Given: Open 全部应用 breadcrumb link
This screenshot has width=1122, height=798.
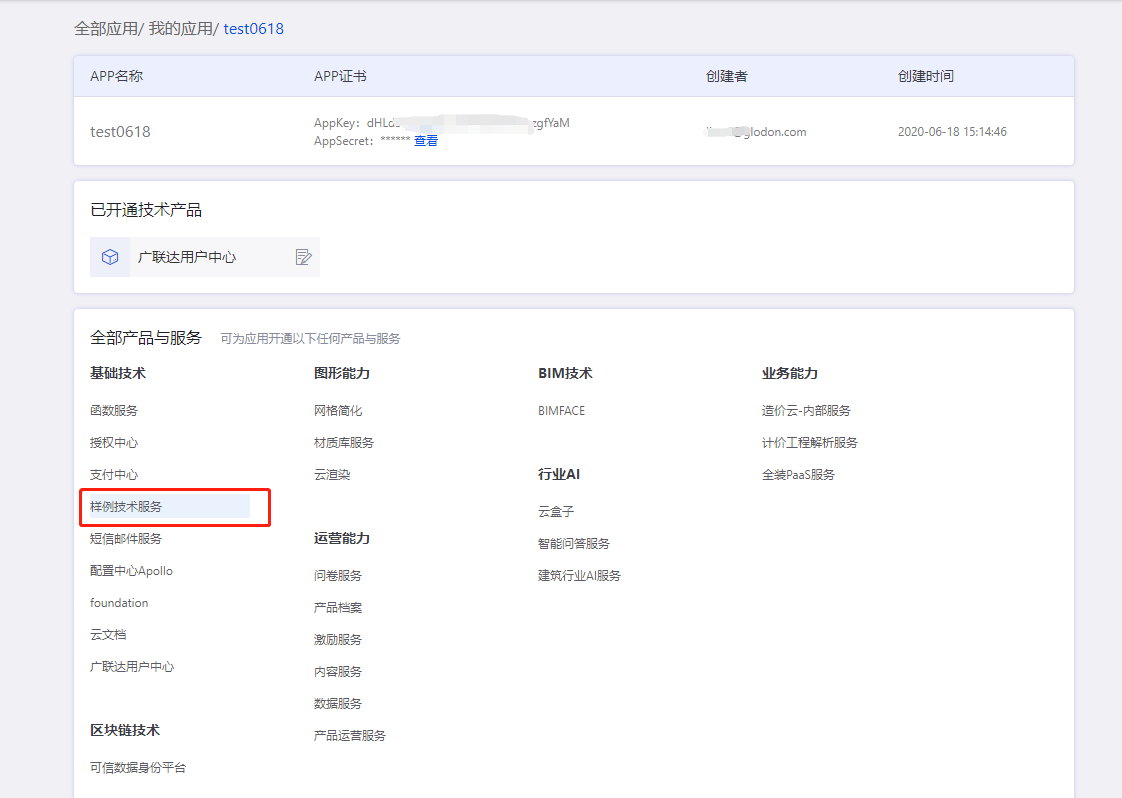Looking at the screenshot, I should pos(105,29).
